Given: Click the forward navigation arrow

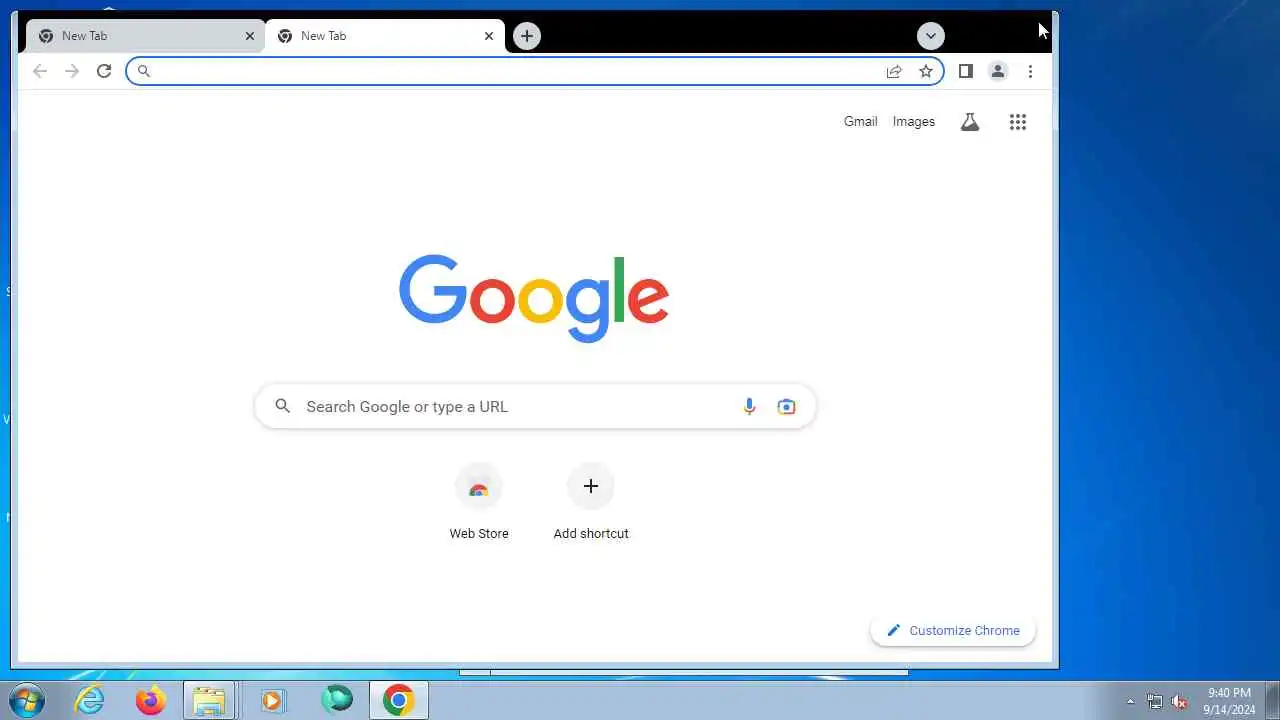Looking at the screenshot, I should coord(72,71).
